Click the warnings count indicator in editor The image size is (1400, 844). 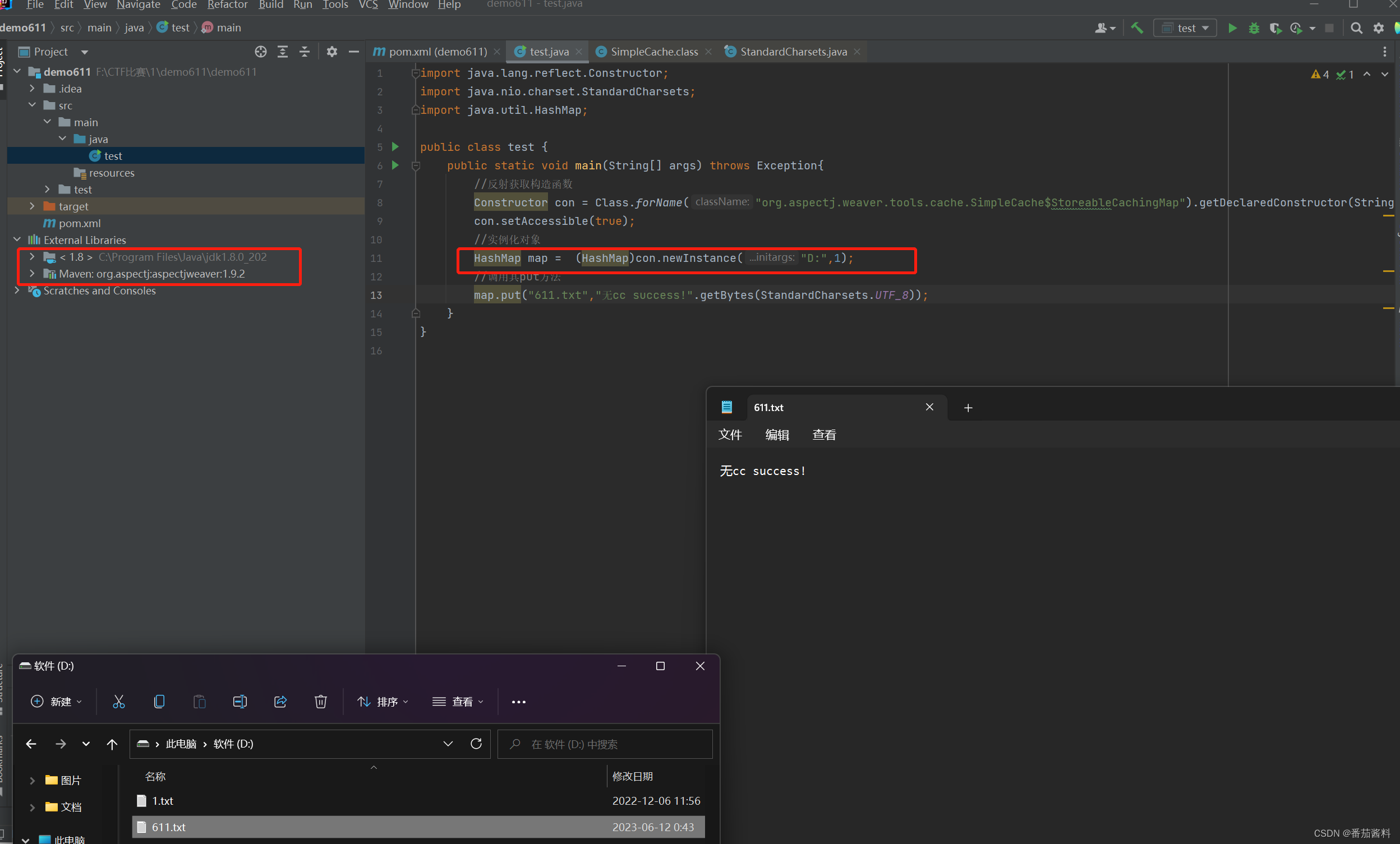(1320, 75)
